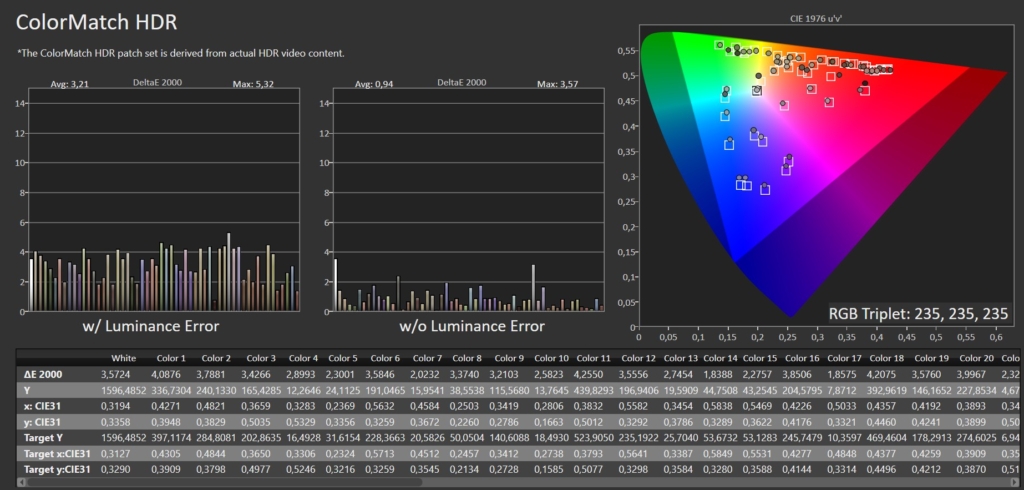This screenshot has width=1024, height=490.
Task: Click the y: CIE31 row header
Action: point(42,422)
